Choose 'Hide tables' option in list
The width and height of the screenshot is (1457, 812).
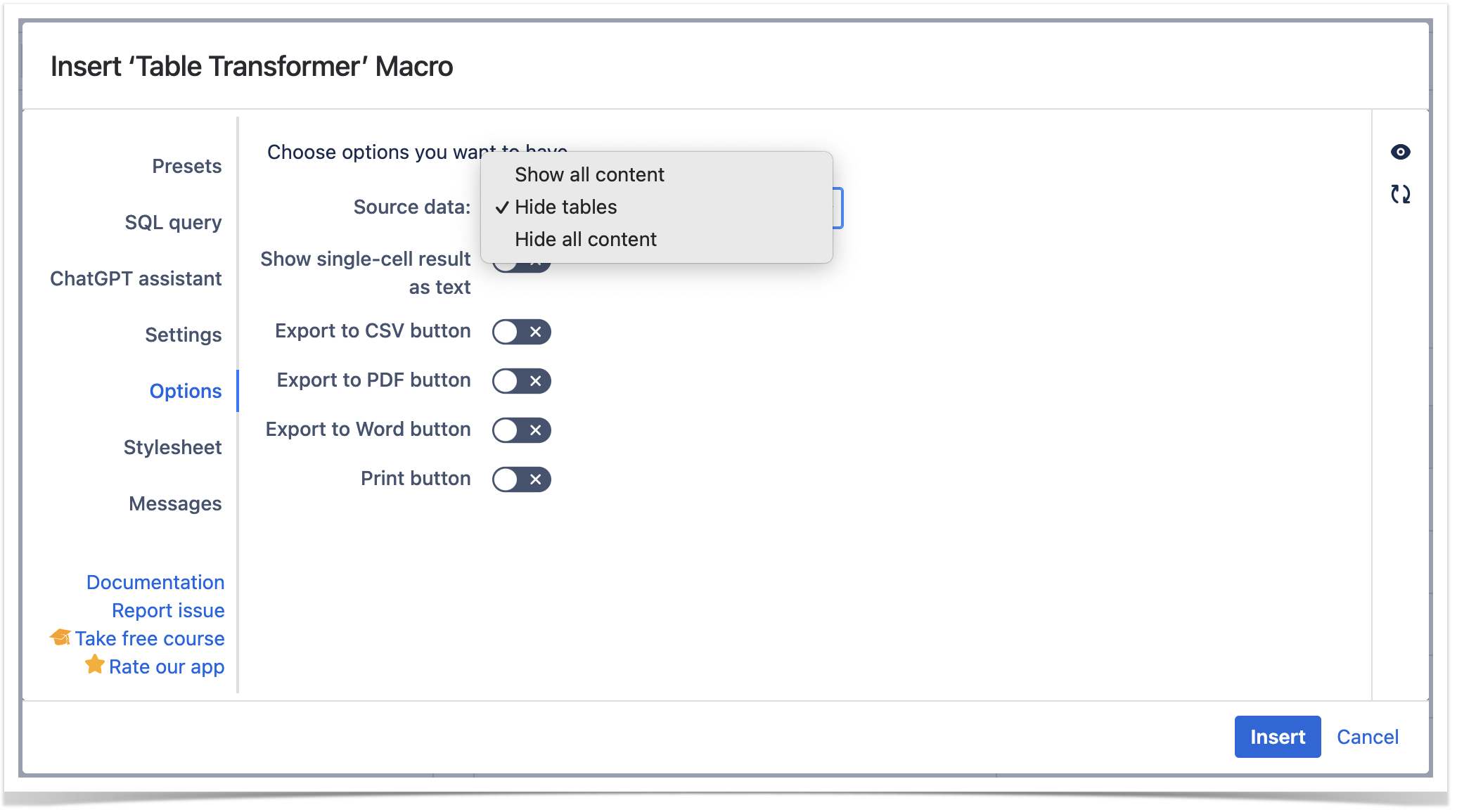point(566,207)
